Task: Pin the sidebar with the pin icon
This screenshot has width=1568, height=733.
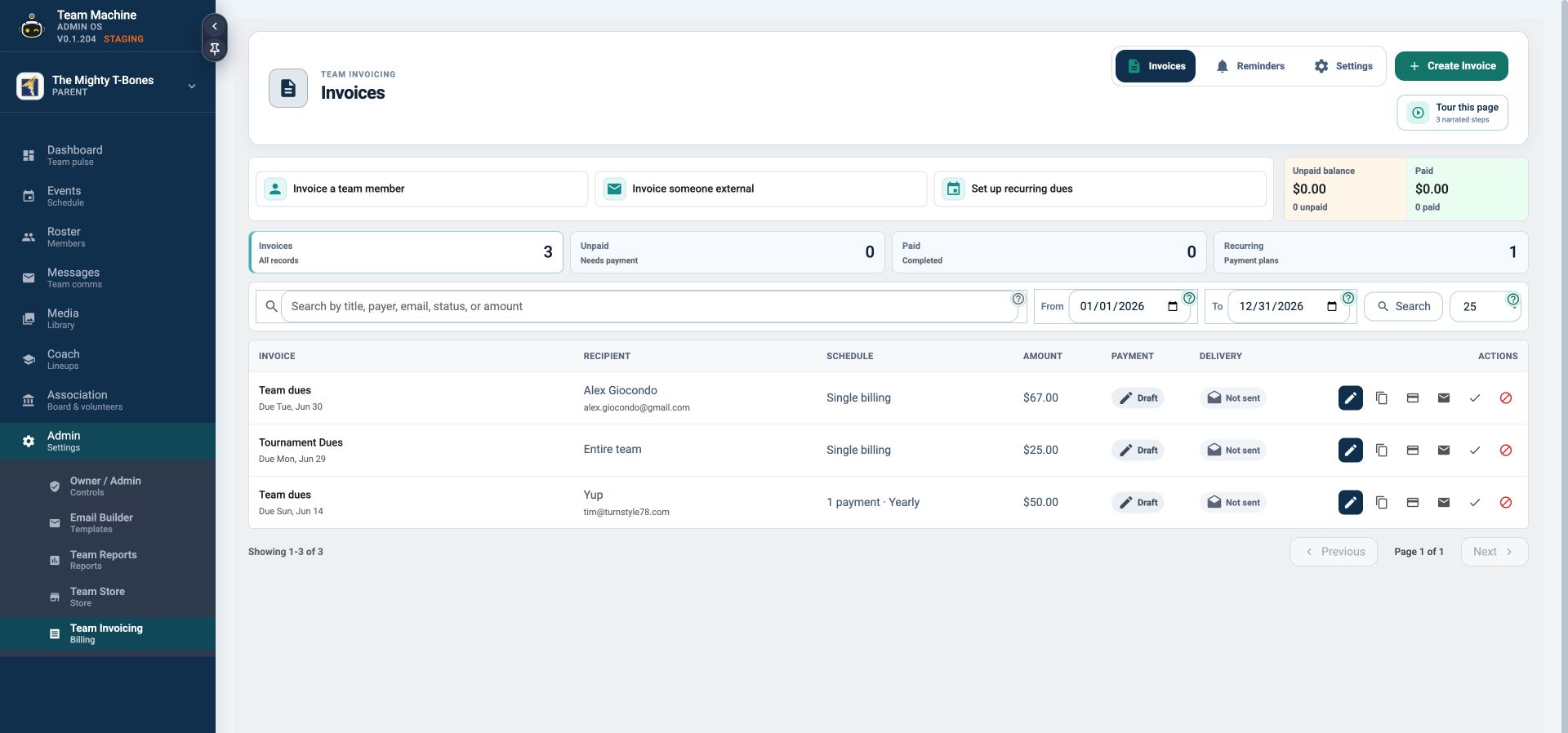Action: [x=214, y=49]
